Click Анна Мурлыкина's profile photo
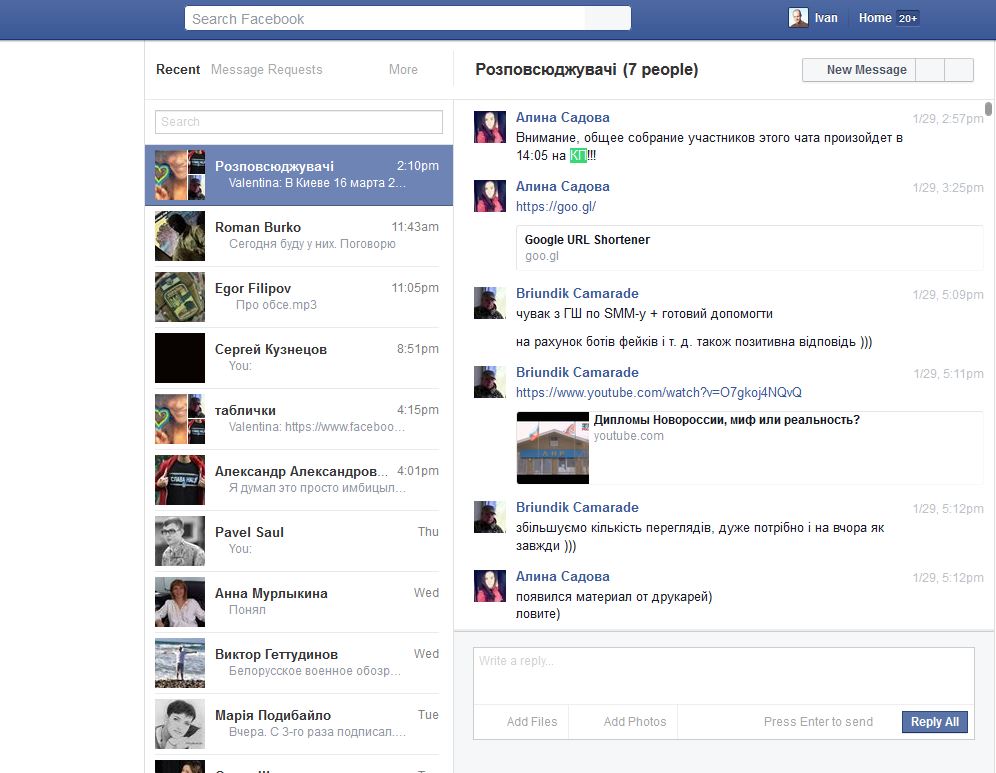 pos(180,602)
